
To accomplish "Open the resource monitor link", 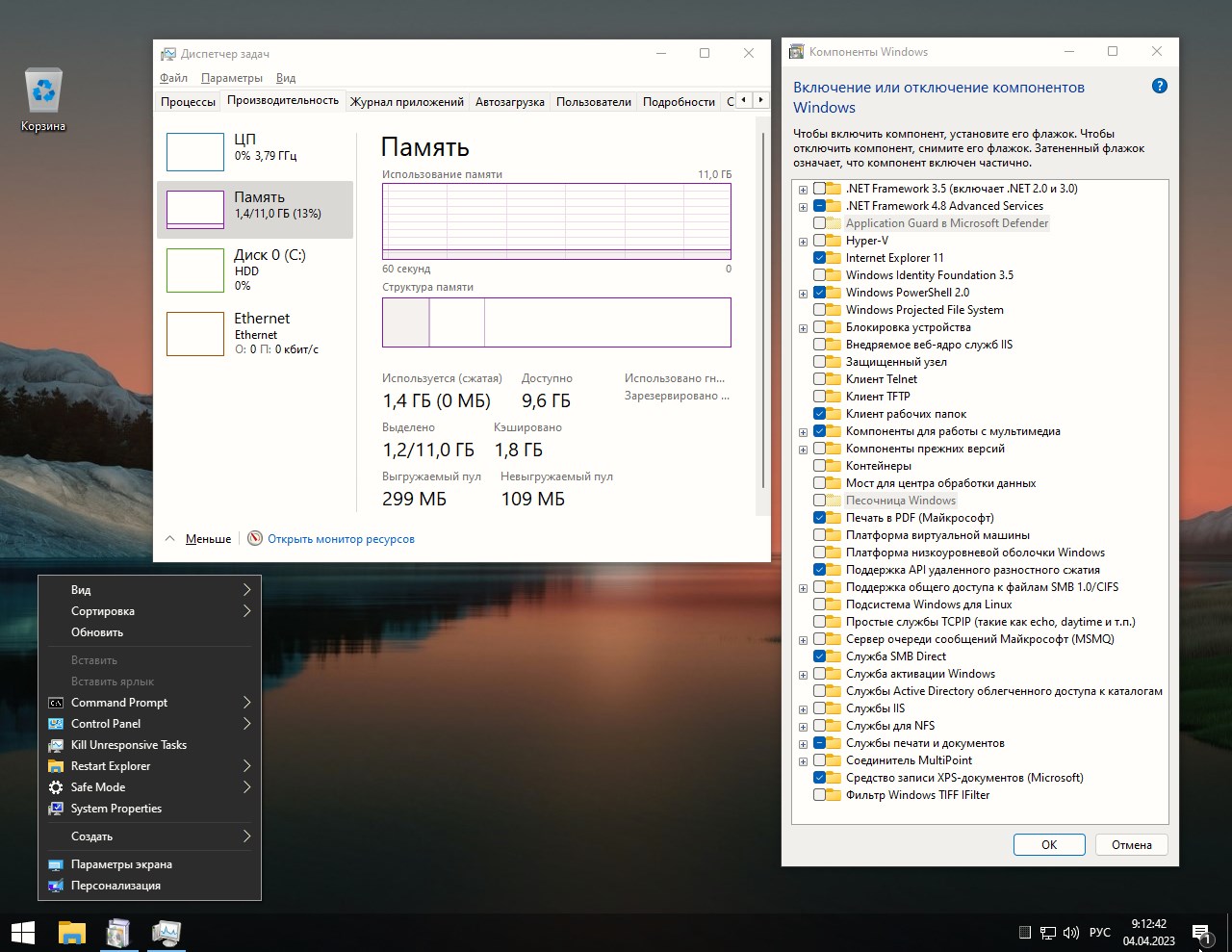I will click(341, 539).
